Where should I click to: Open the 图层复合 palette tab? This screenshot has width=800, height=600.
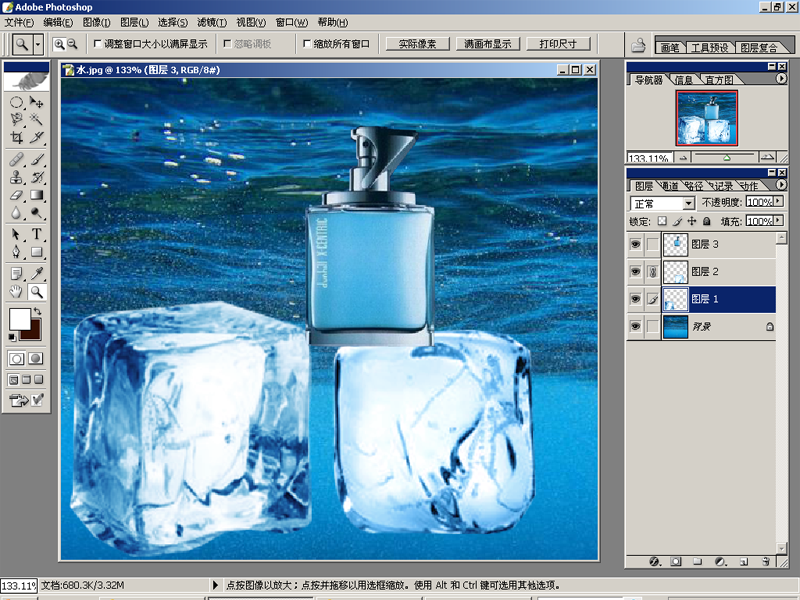[759, 47]
